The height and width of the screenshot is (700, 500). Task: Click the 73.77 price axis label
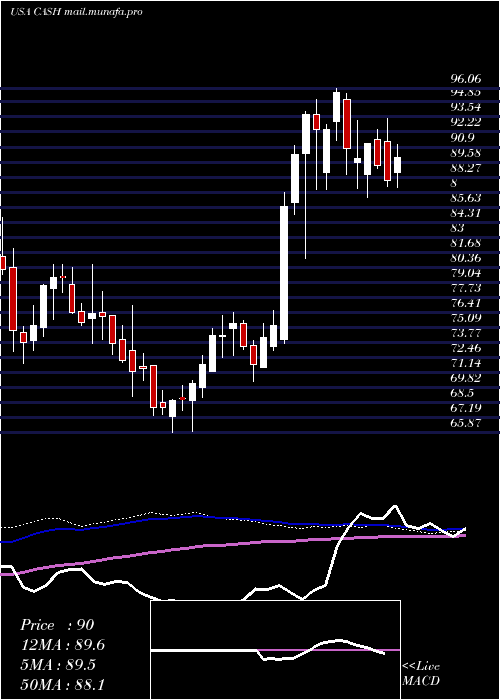point(466,333)
